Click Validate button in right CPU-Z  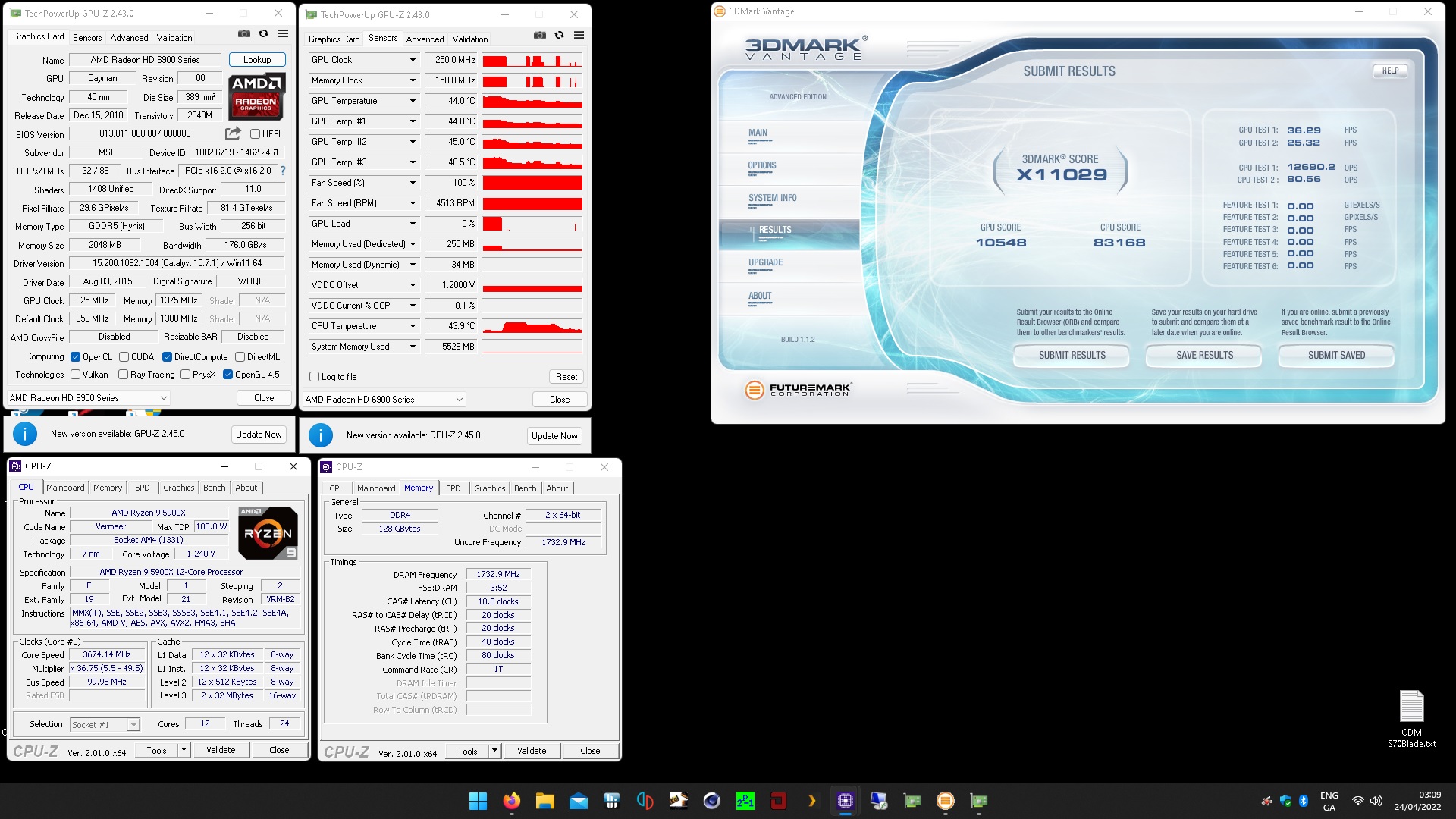click(x=532, y=751)
